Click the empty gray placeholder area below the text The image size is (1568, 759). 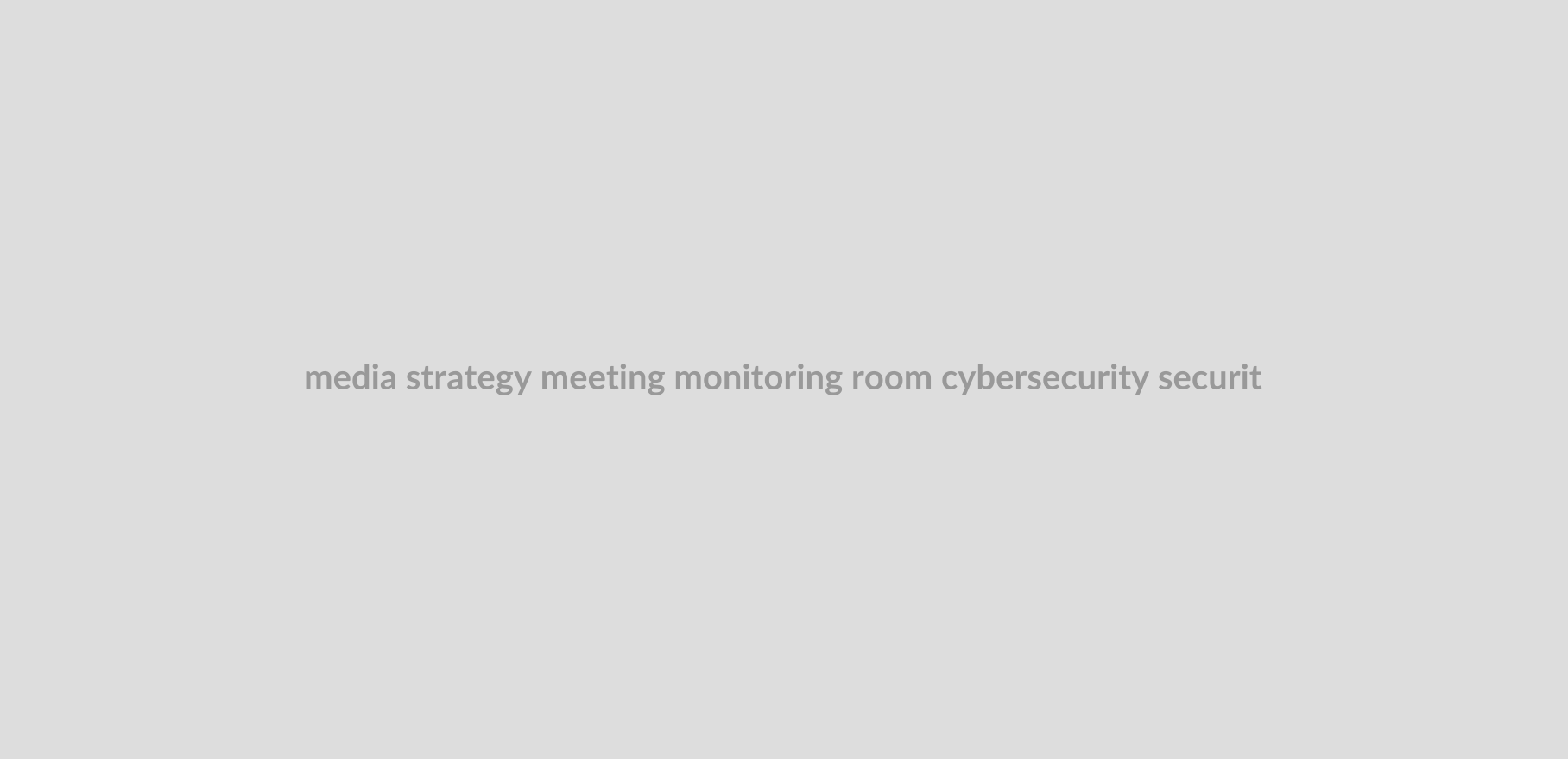[x=784, y=579]
